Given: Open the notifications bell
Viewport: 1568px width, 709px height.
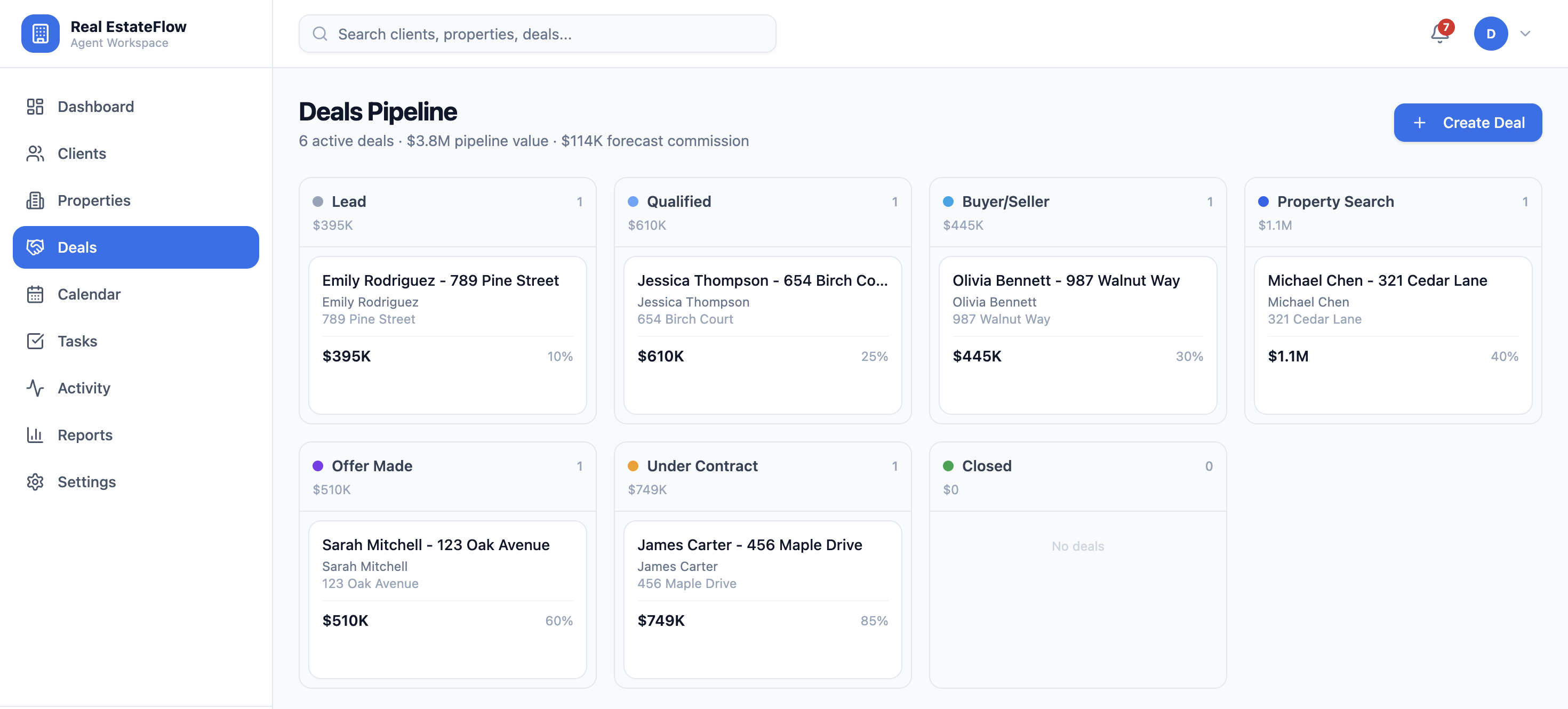Looking at the screenshot, I should pyautogui.click(x=1440, y=34).
